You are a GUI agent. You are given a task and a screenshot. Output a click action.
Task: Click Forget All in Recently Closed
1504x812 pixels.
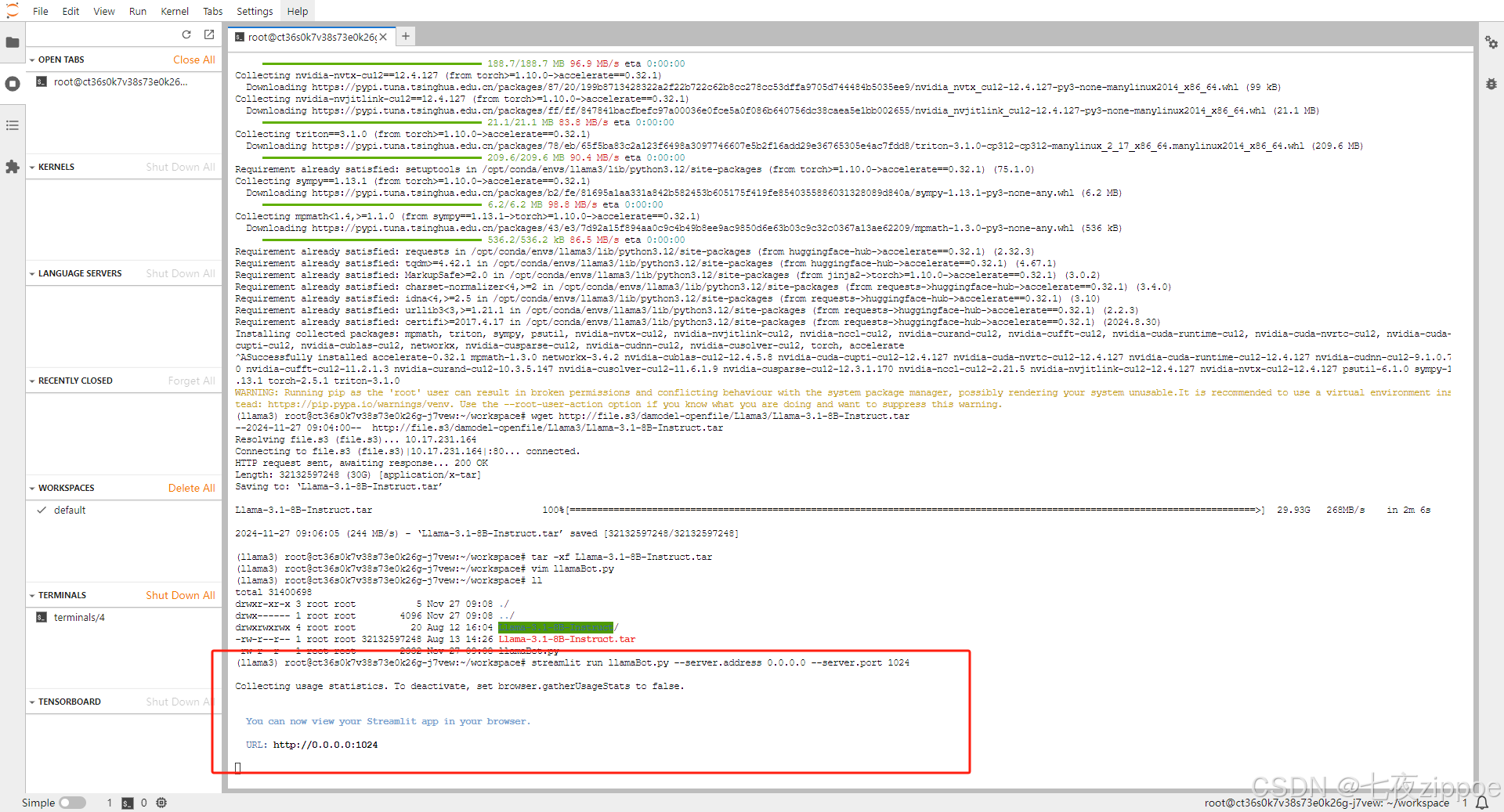(x=191, y=381)
